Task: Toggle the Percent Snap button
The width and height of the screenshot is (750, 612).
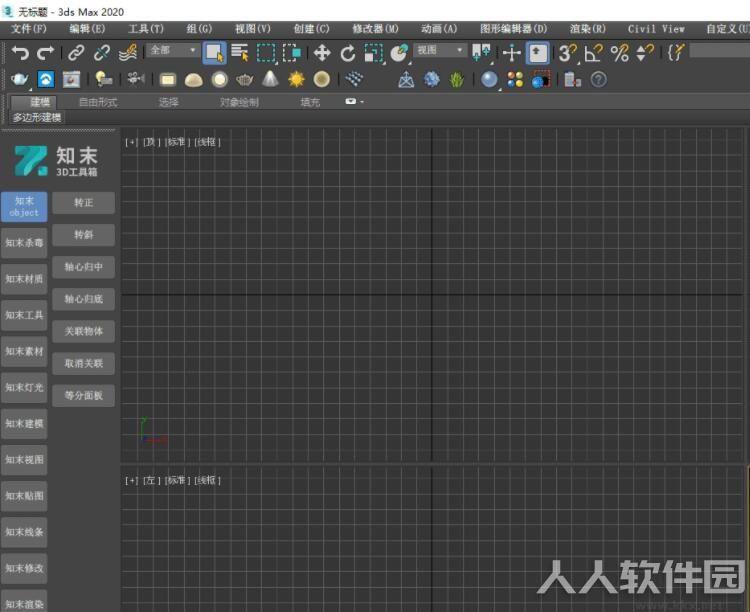Action: point(619,53)
